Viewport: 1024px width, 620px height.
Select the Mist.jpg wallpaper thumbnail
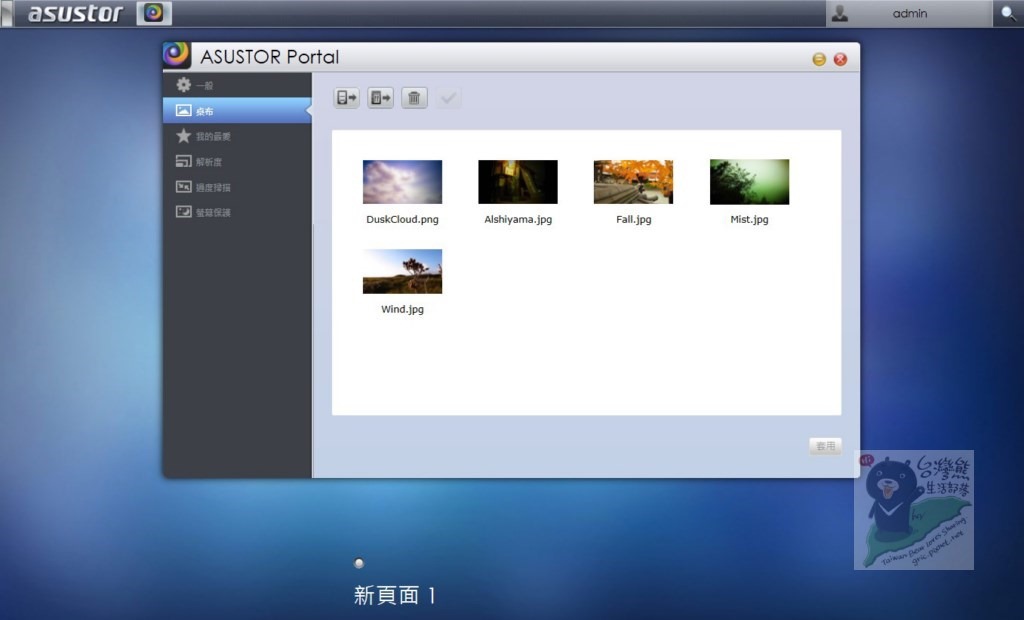749,182
